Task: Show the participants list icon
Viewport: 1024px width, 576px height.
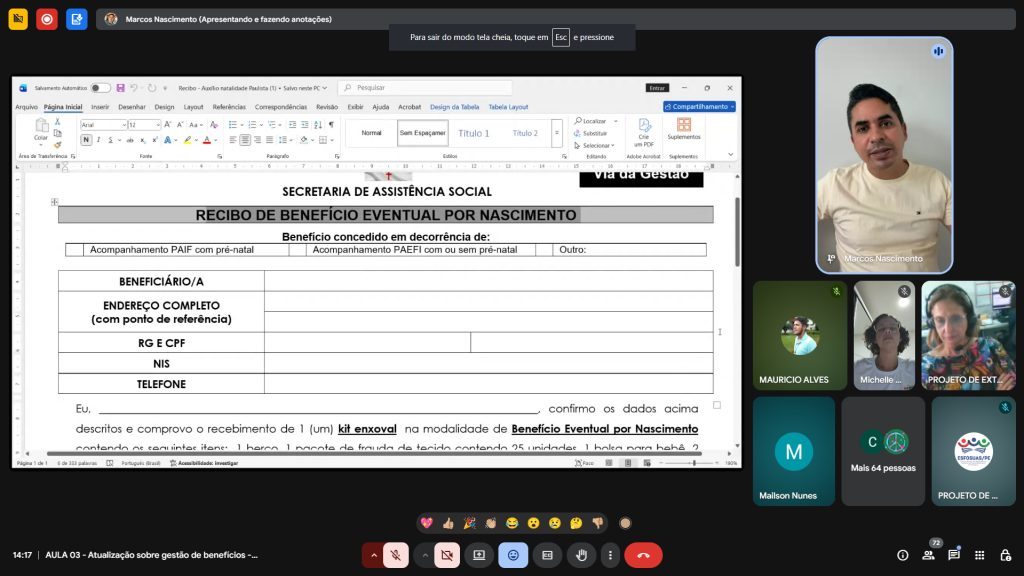Action: 928,555
